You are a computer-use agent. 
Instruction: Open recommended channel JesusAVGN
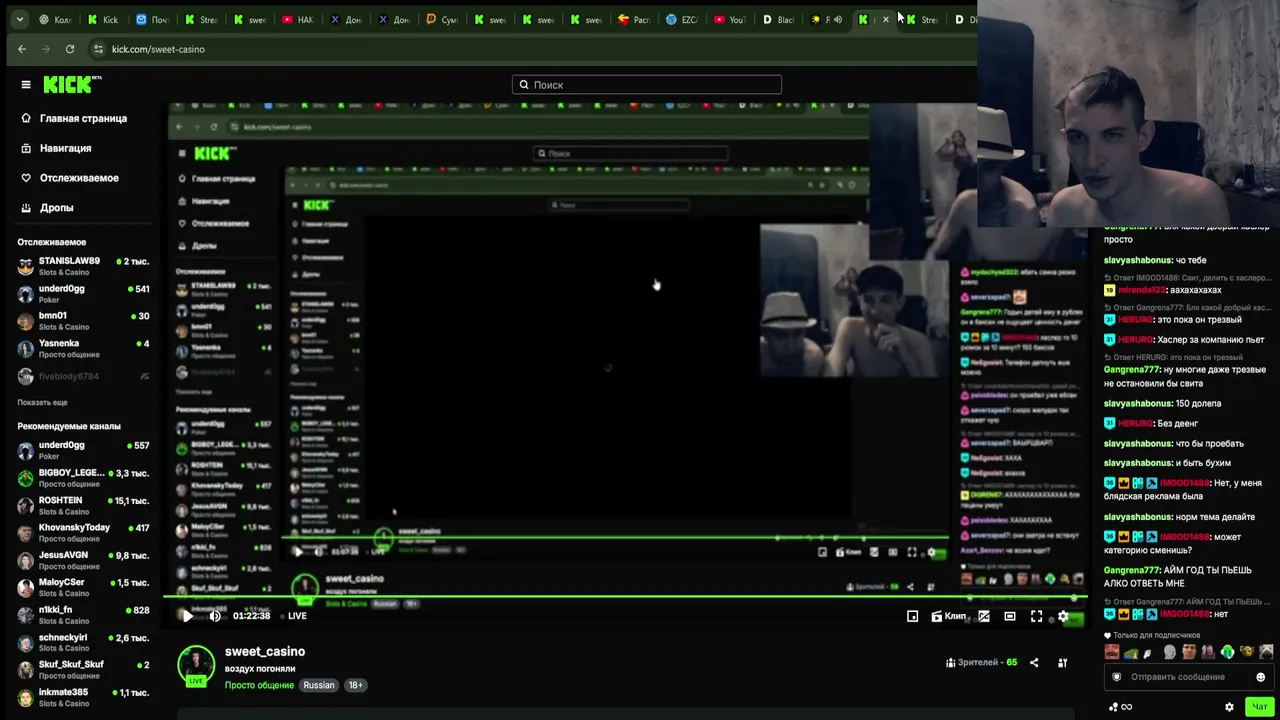point(83,560)
